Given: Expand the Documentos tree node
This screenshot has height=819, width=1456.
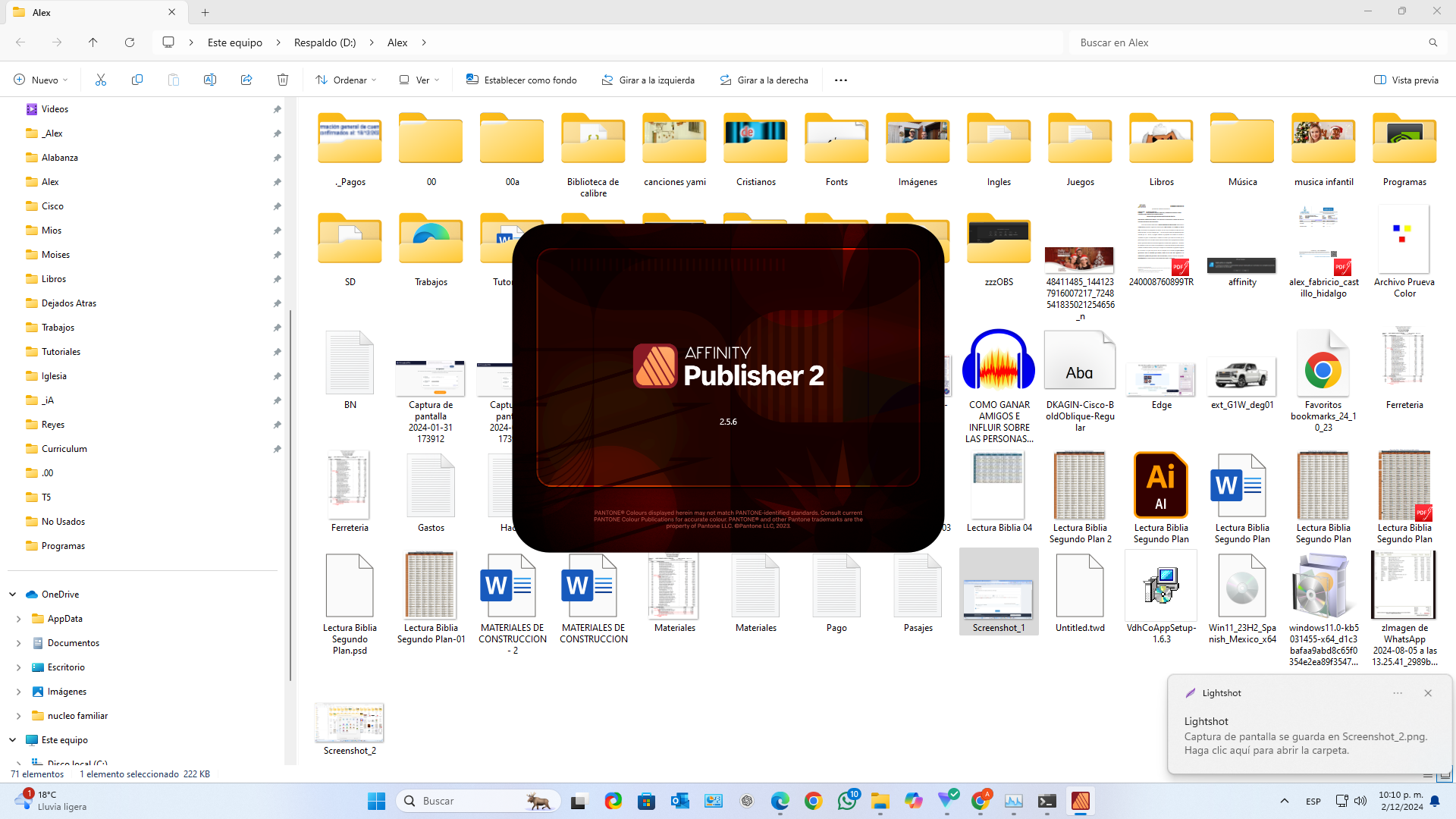Looking at the screenshot, I should pos(19,643).
